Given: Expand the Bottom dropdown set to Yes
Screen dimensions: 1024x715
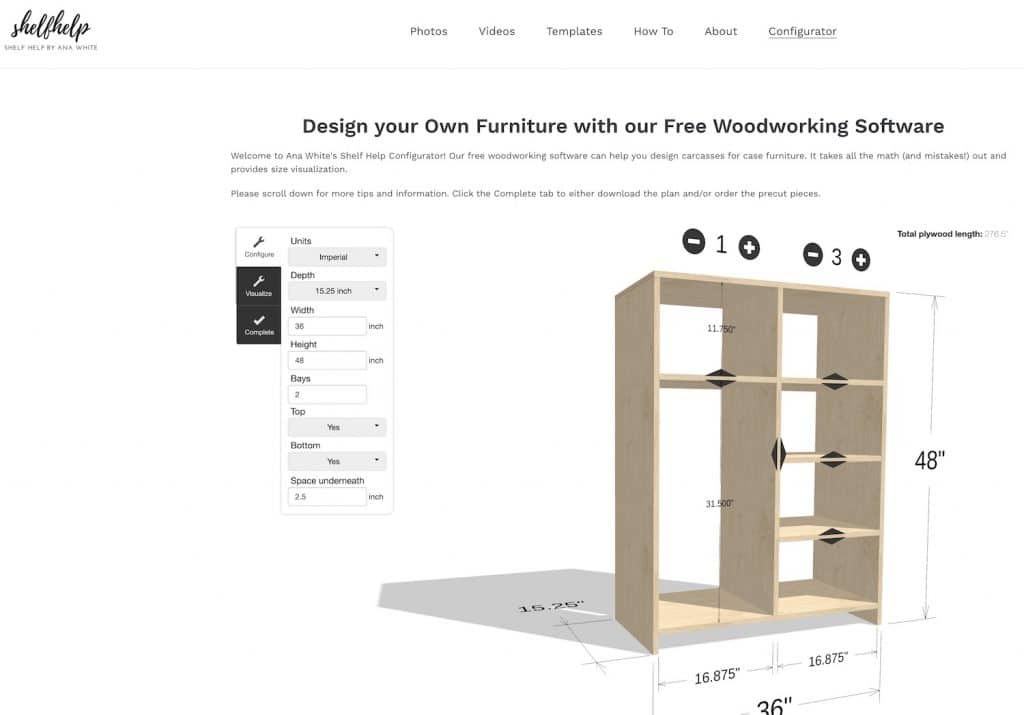Looking at the screenshot, I should pyautogui.click(x=337, y=461).
